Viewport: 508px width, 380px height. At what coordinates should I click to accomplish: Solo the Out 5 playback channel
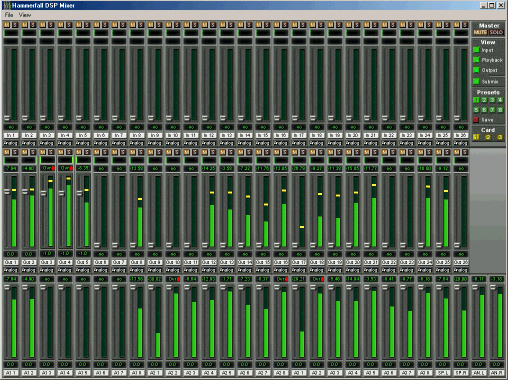tap(87, 152)
